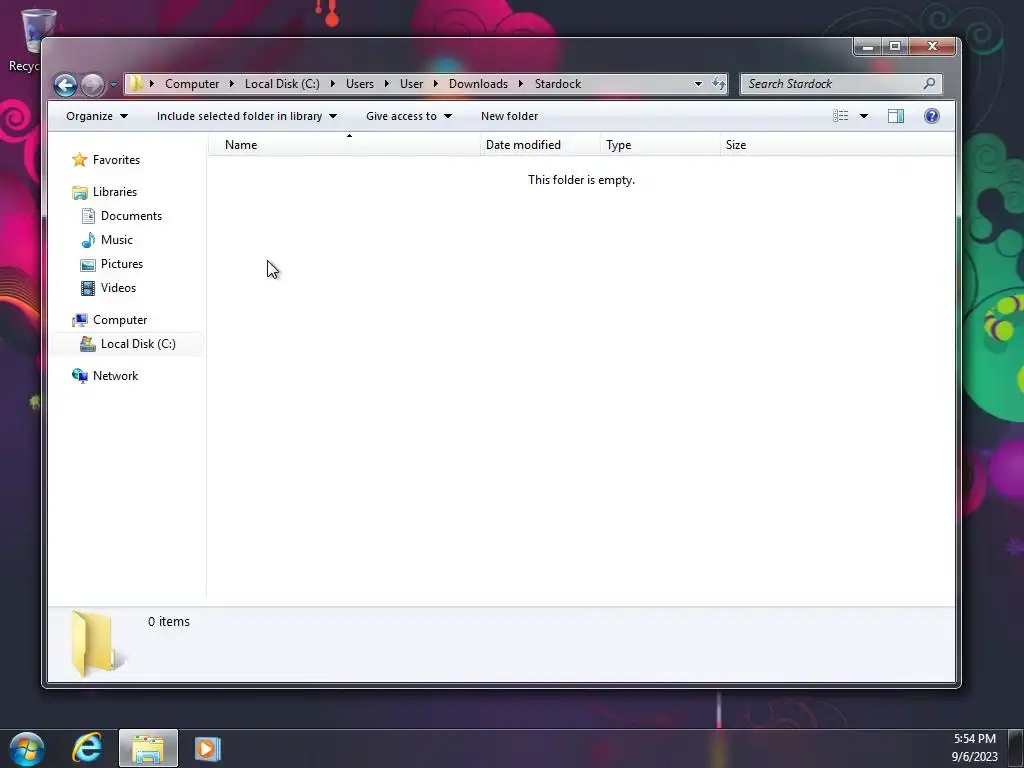Select Computer in the address breadcrumb
1024x768 pixels.
(x=192, y=84)
